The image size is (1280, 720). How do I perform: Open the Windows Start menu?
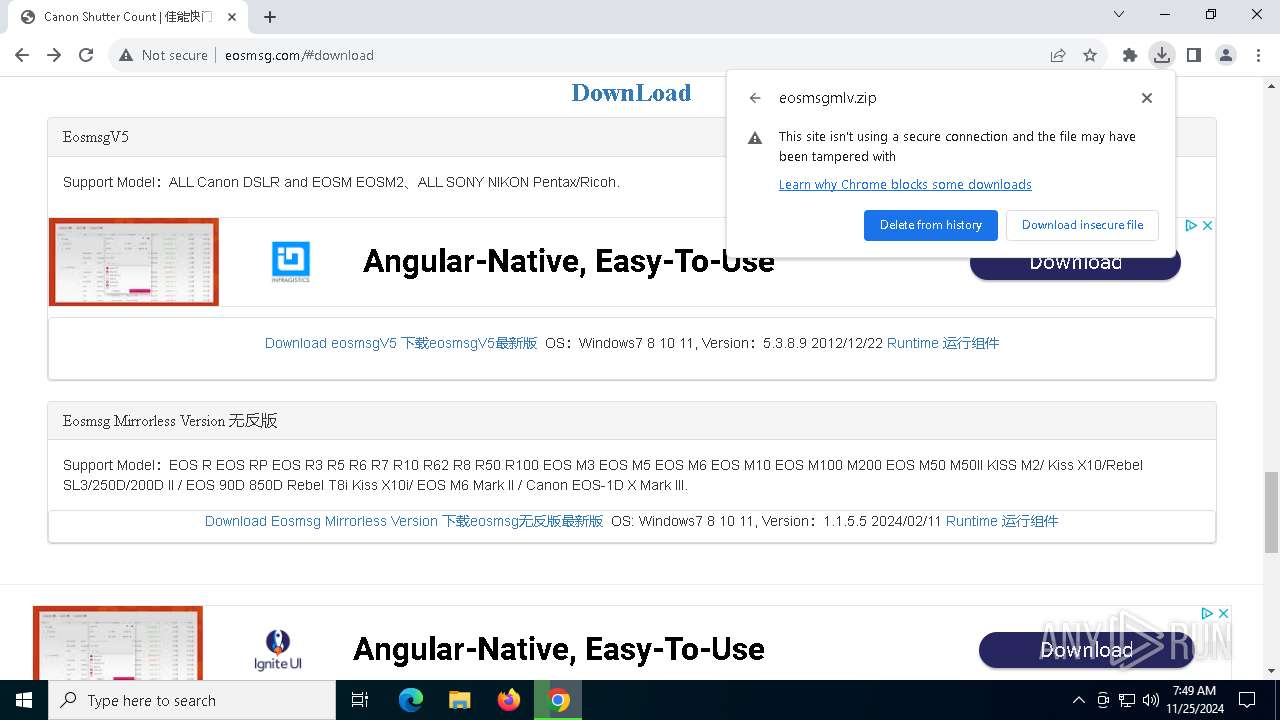(24, 700)
